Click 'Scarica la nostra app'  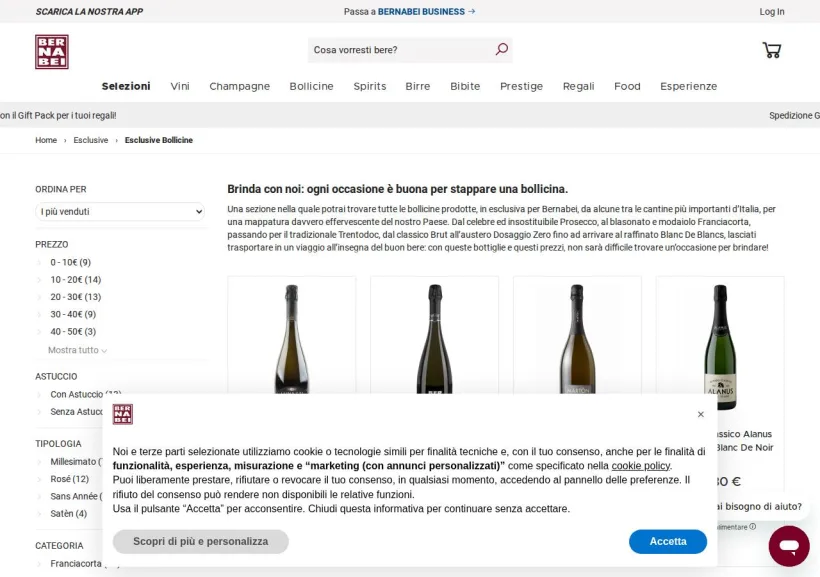coord(89,12)
